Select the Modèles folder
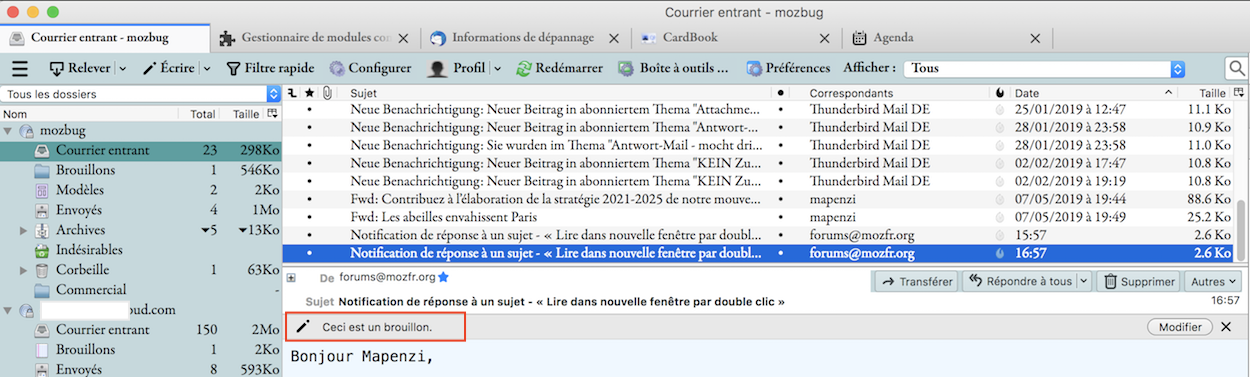1250x377 pixels. coord(141,190)
